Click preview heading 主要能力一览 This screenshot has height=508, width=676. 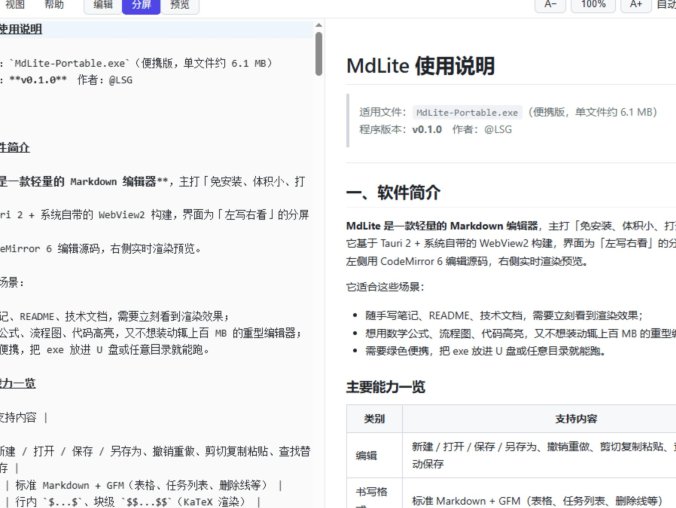coord(385,387)
